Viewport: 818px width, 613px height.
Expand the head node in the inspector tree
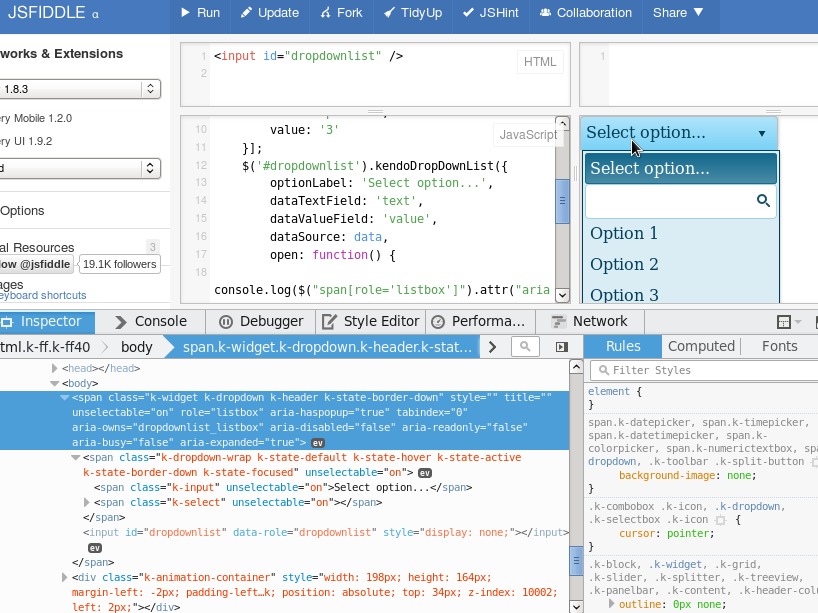click(x=54, y=368)
